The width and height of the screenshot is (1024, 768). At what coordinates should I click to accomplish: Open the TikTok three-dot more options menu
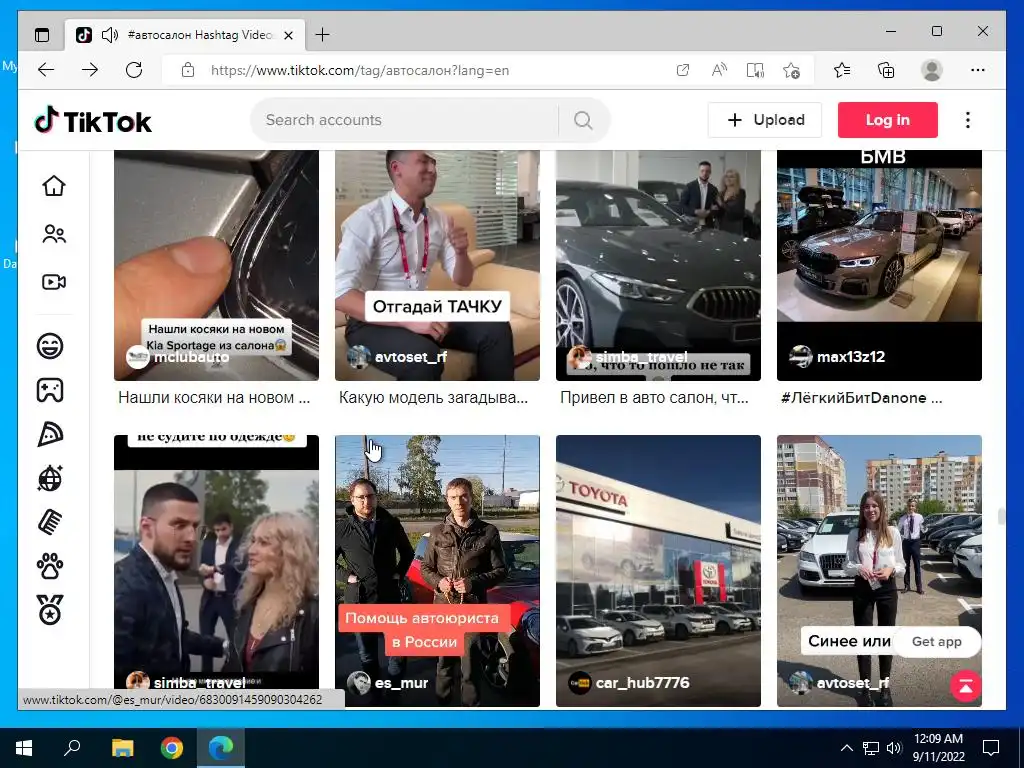[x=968, y=120]
